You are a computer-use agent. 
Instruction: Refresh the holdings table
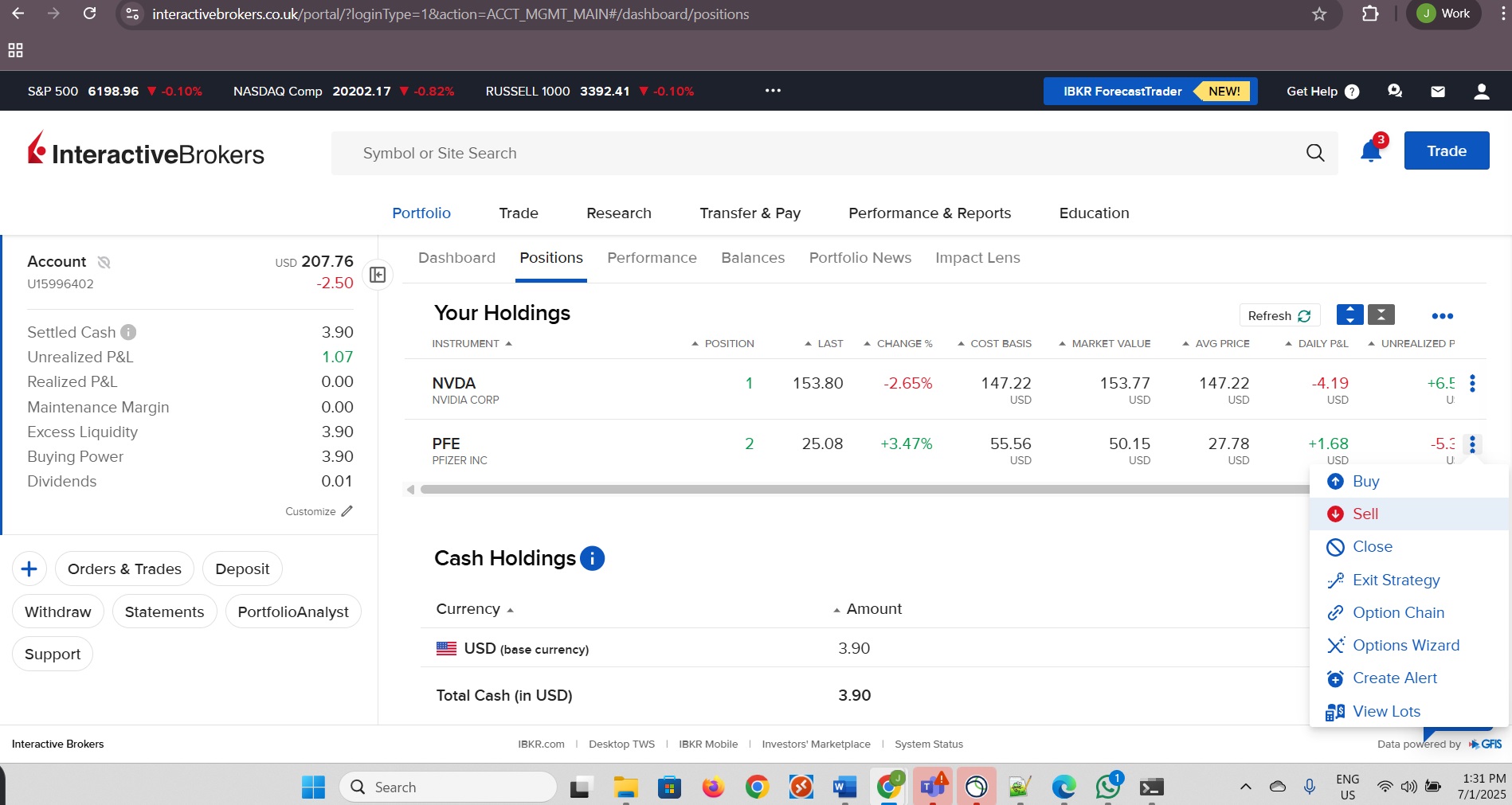point(1279,315)
